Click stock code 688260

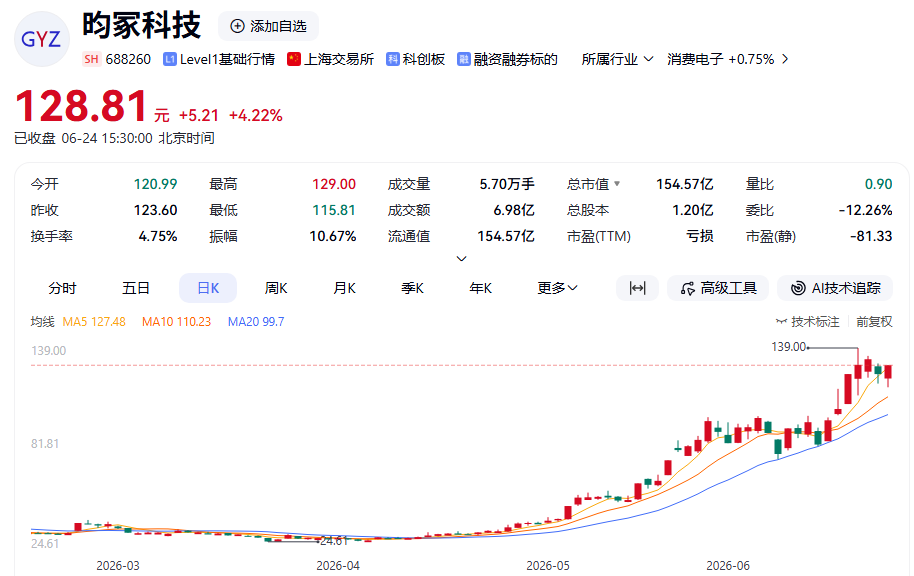point(128,59)
